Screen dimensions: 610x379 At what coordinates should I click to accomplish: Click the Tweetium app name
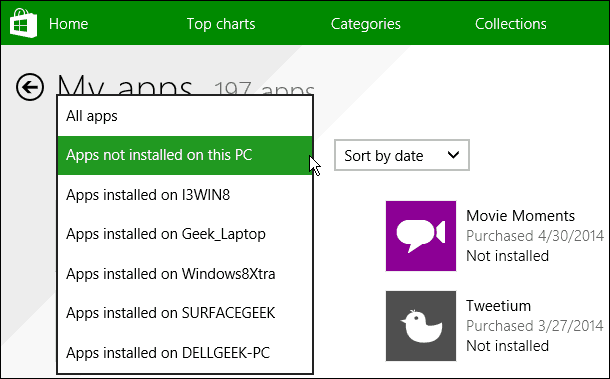[498, 305]
